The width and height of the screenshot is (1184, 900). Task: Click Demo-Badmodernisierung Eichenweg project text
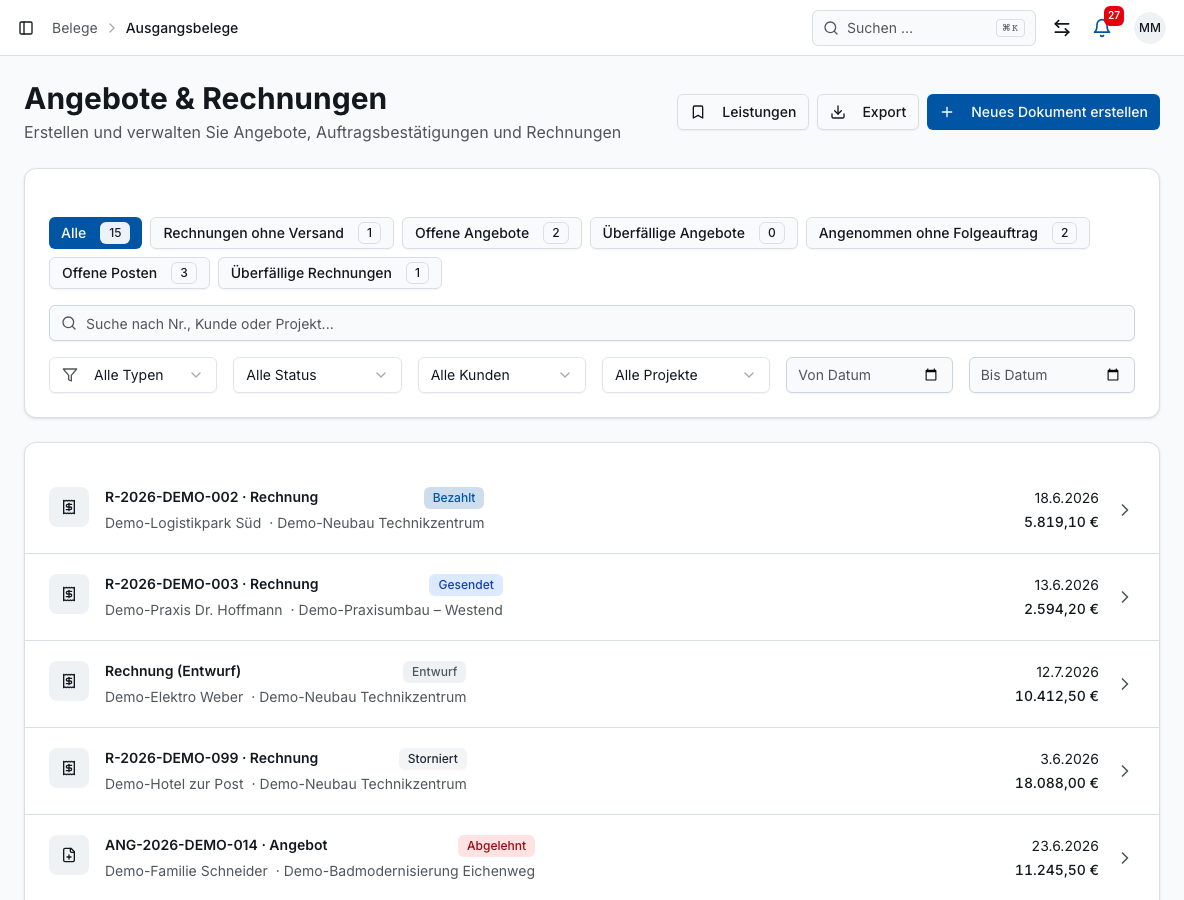409,871
